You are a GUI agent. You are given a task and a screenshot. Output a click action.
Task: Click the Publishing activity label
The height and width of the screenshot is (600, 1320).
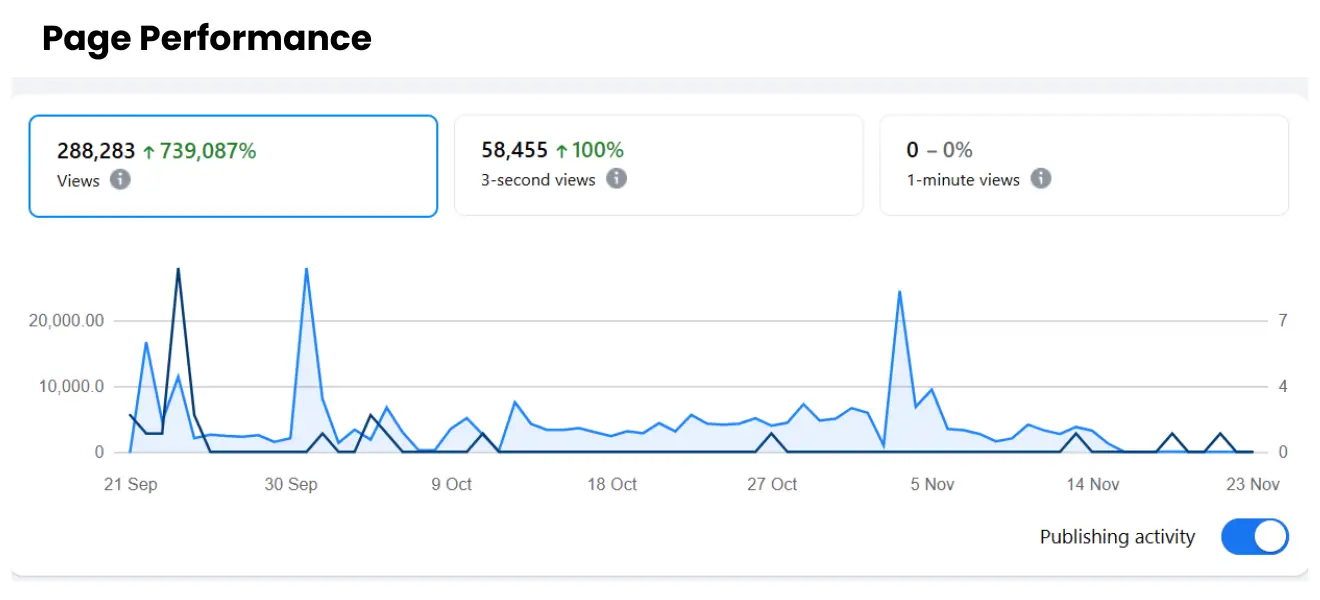[x=1117, y=537]
